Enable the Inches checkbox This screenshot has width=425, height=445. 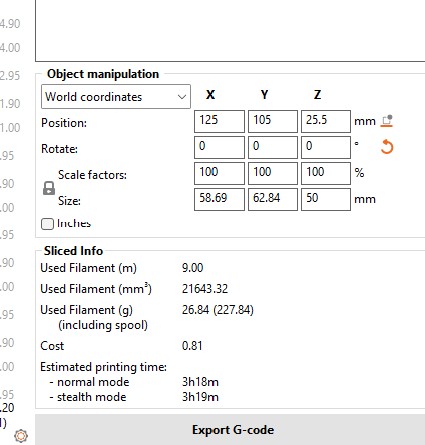(x=47, y=224)
